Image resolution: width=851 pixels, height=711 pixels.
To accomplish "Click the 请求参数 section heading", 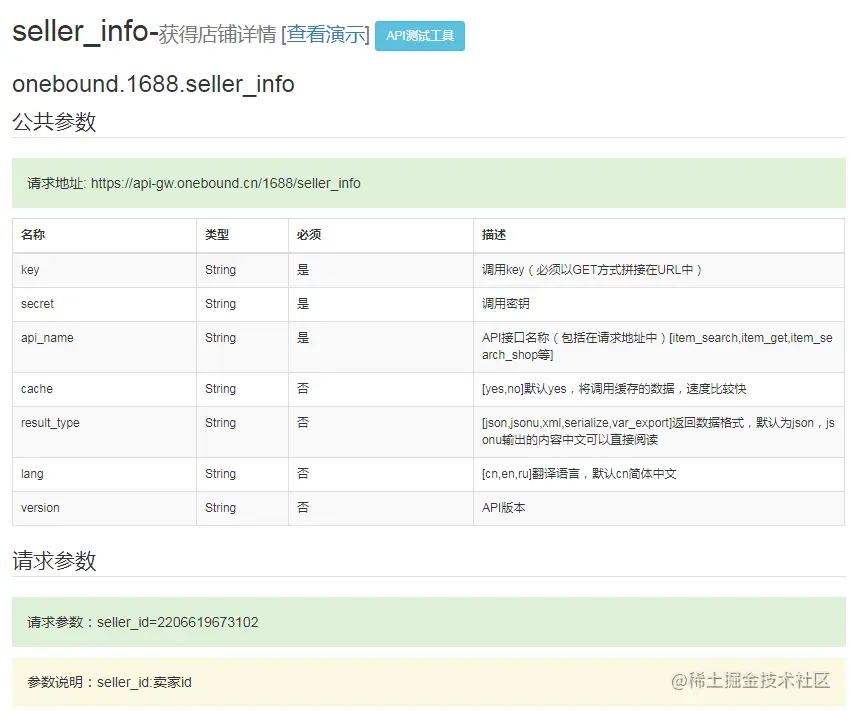I will coord(54,561).
